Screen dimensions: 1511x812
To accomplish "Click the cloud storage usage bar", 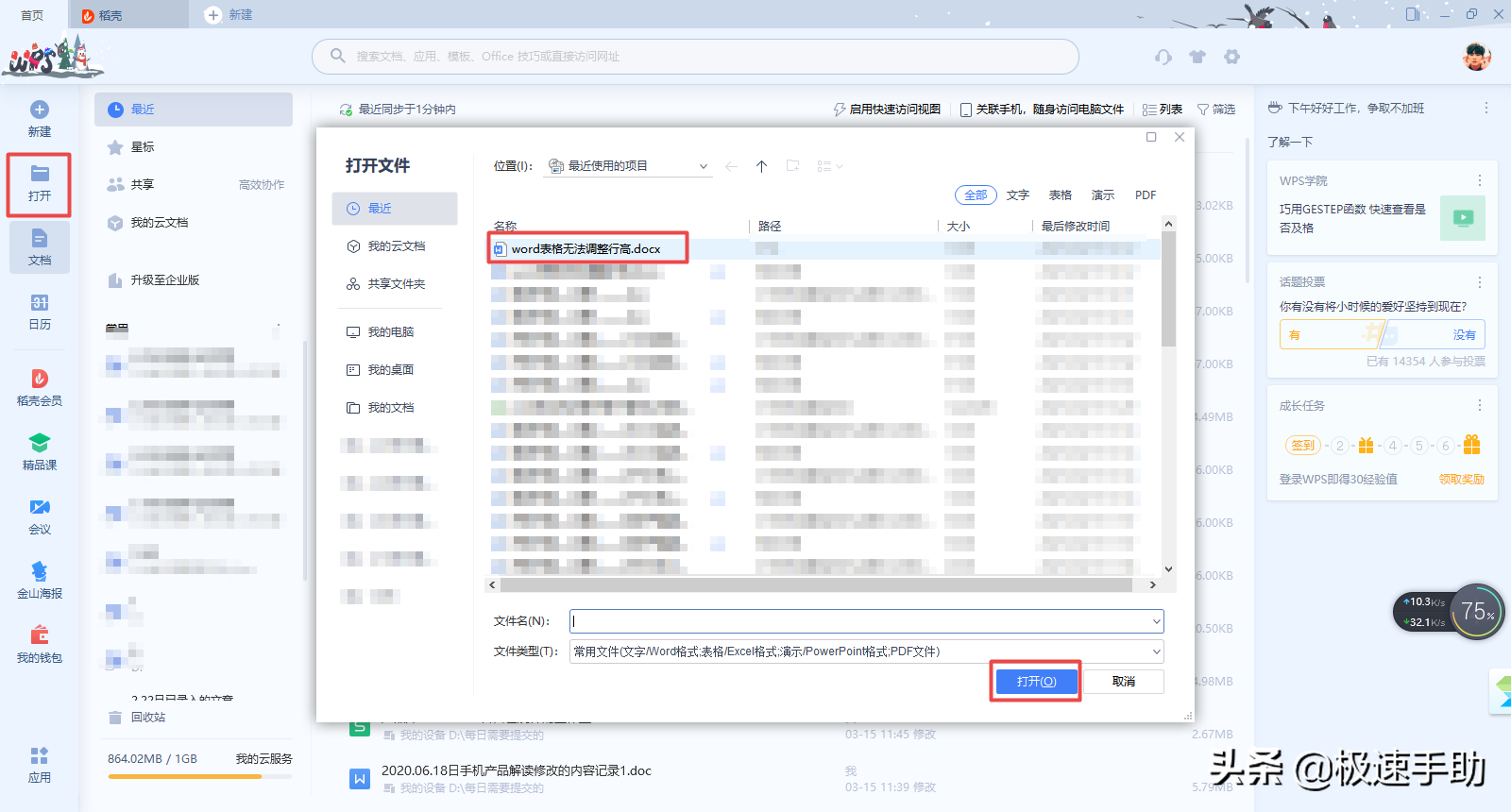I will 199,777.
